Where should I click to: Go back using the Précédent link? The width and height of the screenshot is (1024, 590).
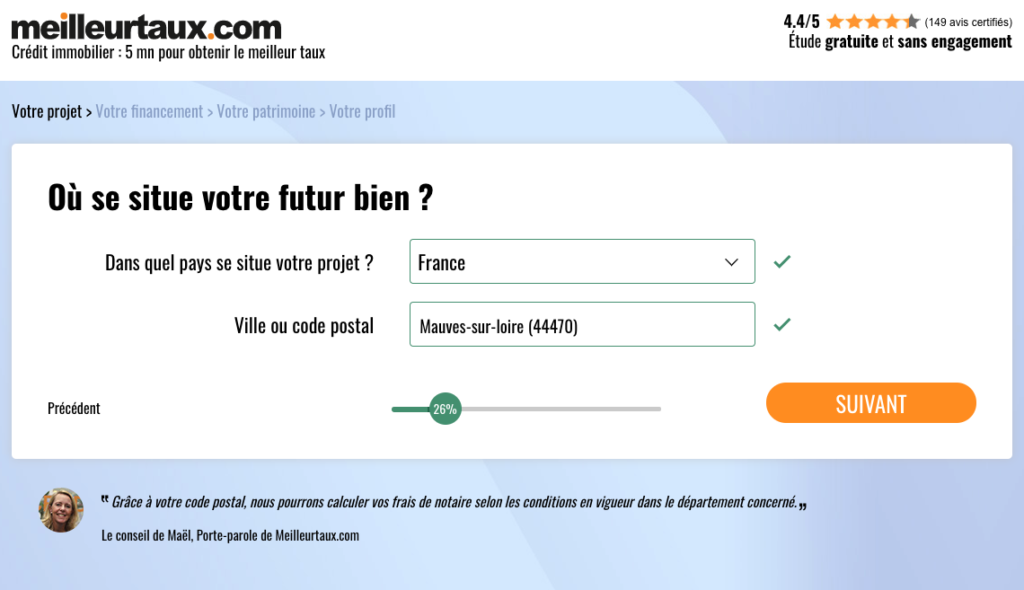pos(74,408)
